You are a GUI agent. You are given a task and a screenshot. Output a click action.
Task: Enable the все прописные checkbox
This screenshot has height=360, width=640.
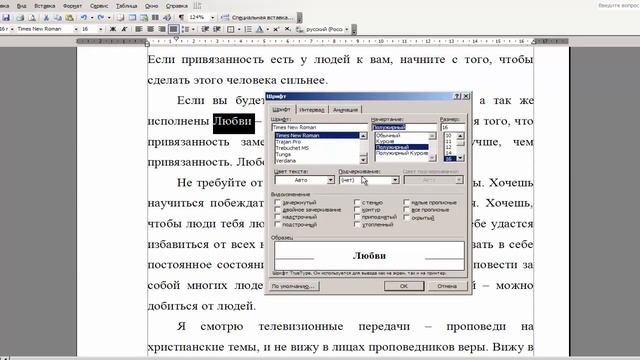(x=406, y=210)
